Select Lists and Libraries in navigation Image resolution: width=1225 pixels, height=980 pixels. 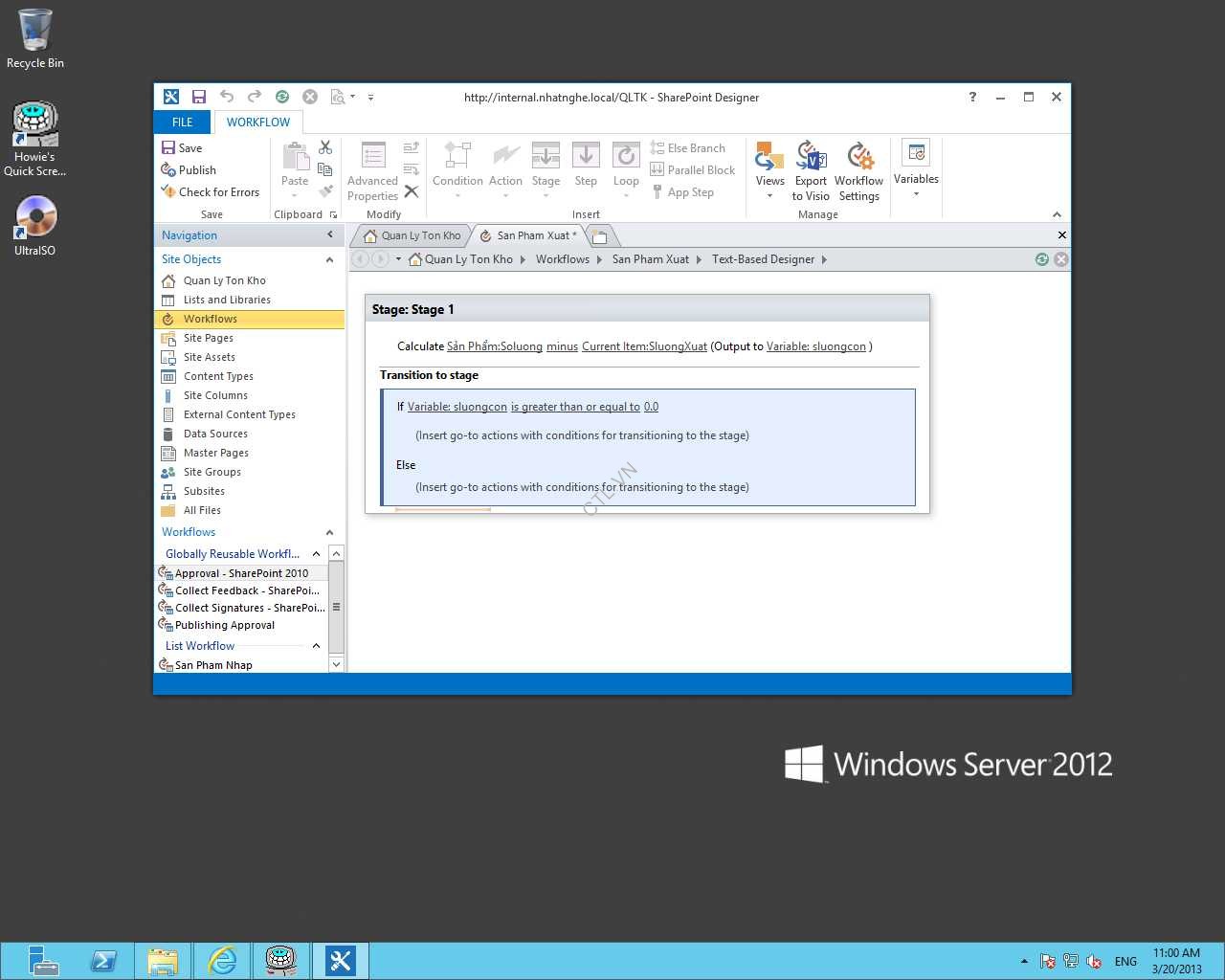click(x=227, y=300)
